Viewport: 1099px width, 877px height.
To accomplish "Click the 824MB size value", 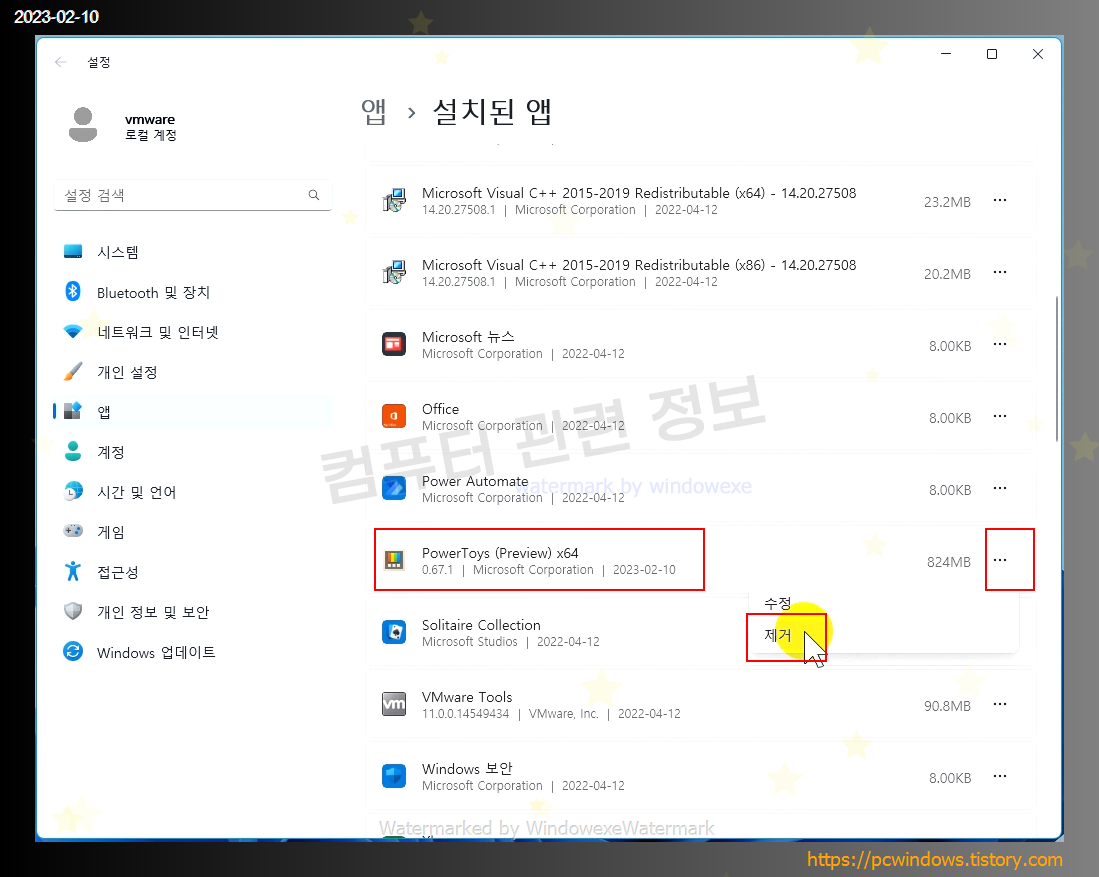I will click(x=948, y=562).
